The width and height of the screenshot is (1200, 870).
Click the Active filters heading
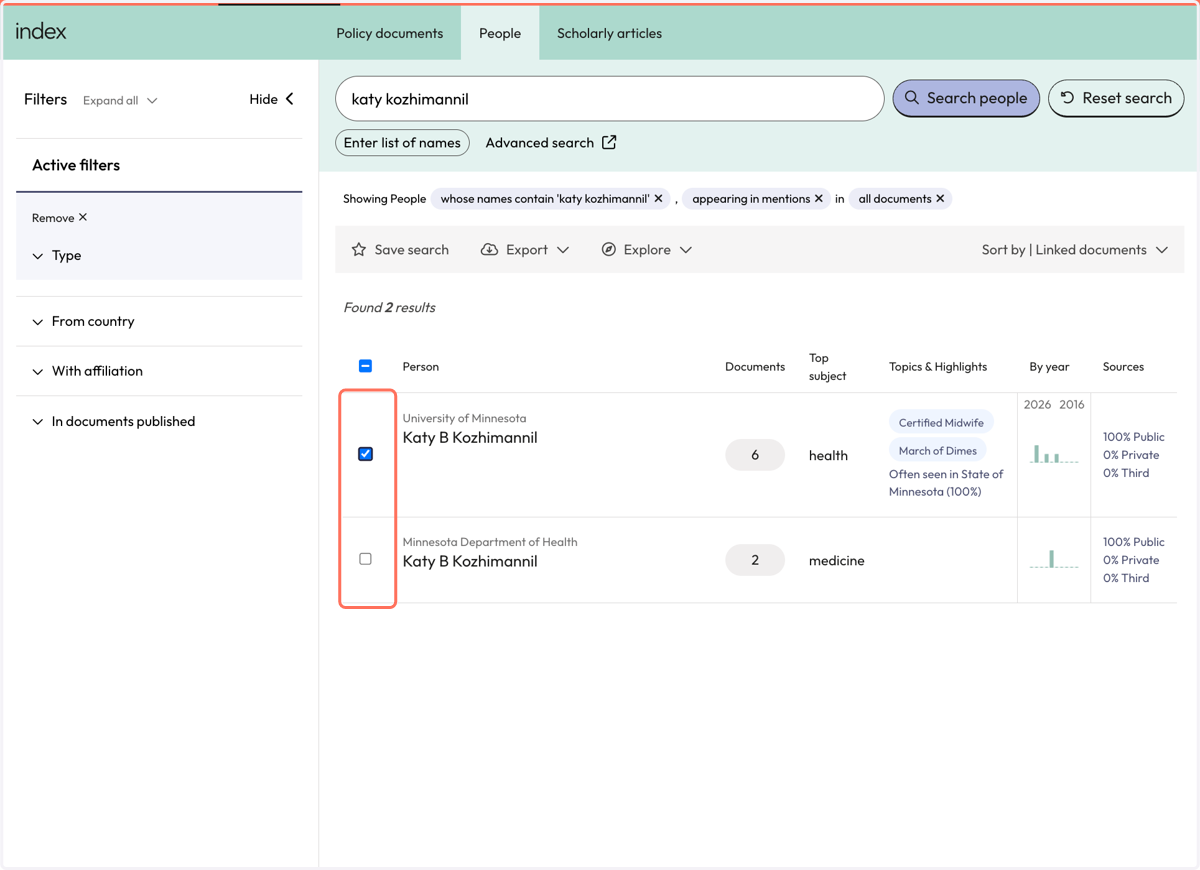click(x=76, y=165)
